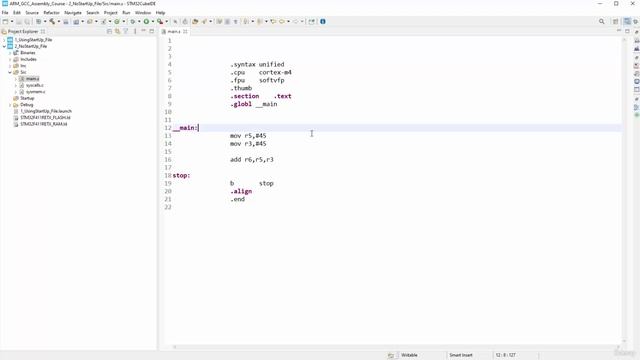
Task: Select sysmem.c in the project tree
Action: 36,92
